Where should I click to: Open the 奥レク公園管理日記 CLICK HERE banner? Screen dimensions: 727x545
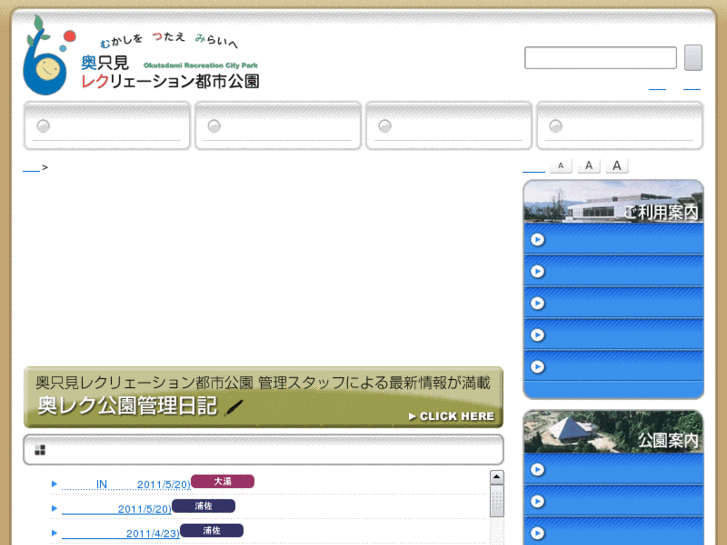point(263,397)
